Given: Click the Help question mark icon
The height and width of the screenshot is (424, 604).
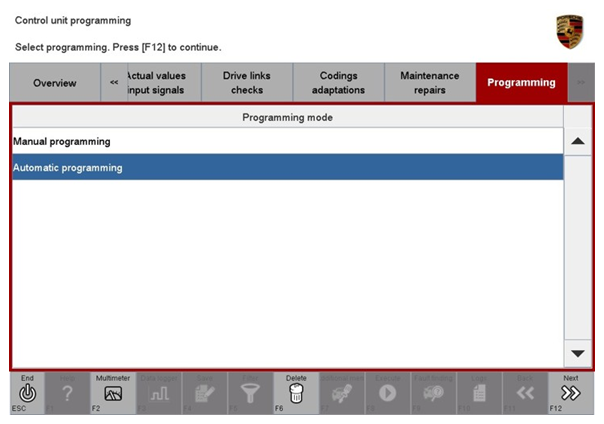Looking at the screenshot, I should click(67, 394).
